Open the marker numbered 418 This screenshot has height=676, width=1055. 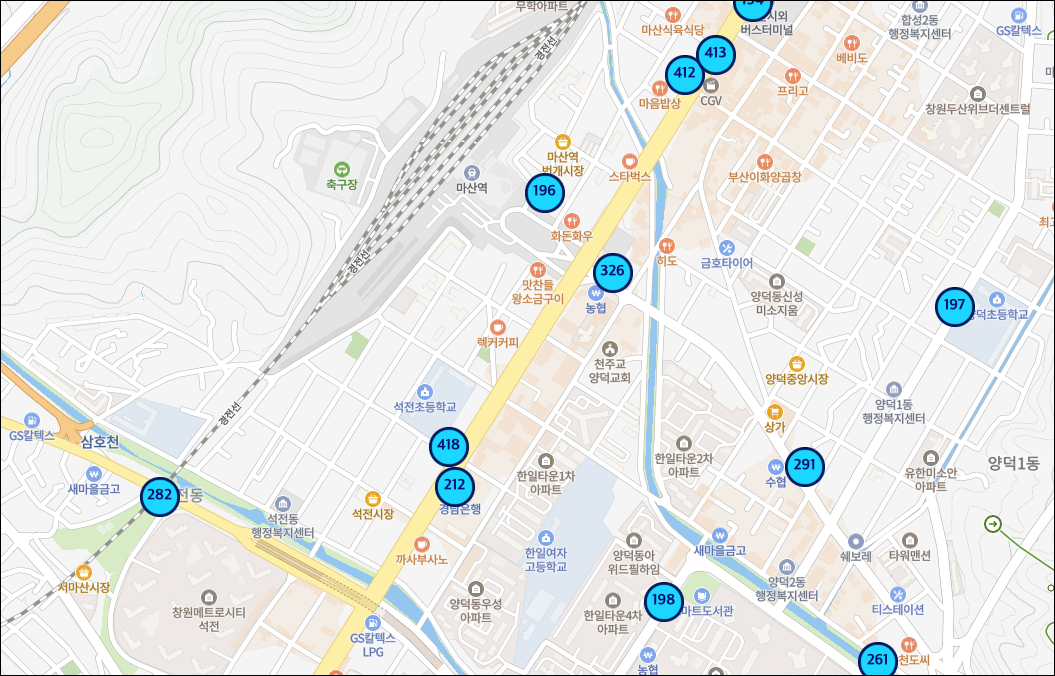[x=449, y=446]
